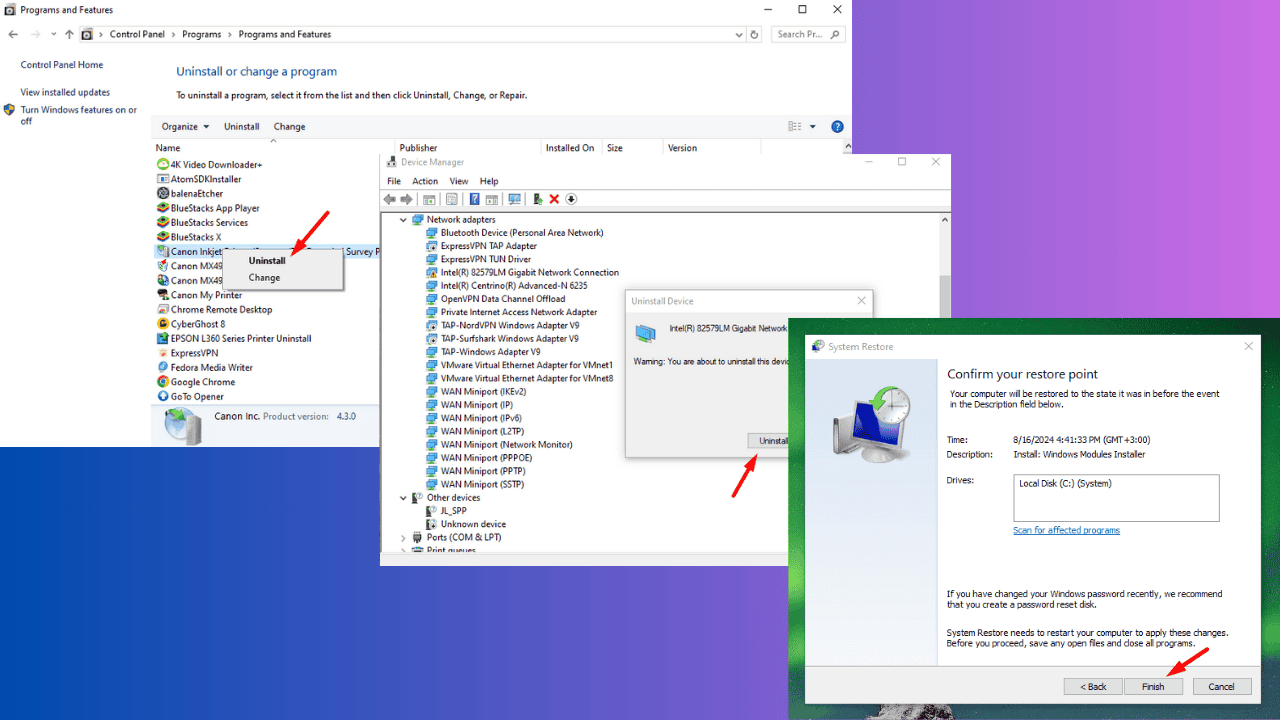
Task: Click Uninstall in Programs toolbar
Action: [242, 127]
